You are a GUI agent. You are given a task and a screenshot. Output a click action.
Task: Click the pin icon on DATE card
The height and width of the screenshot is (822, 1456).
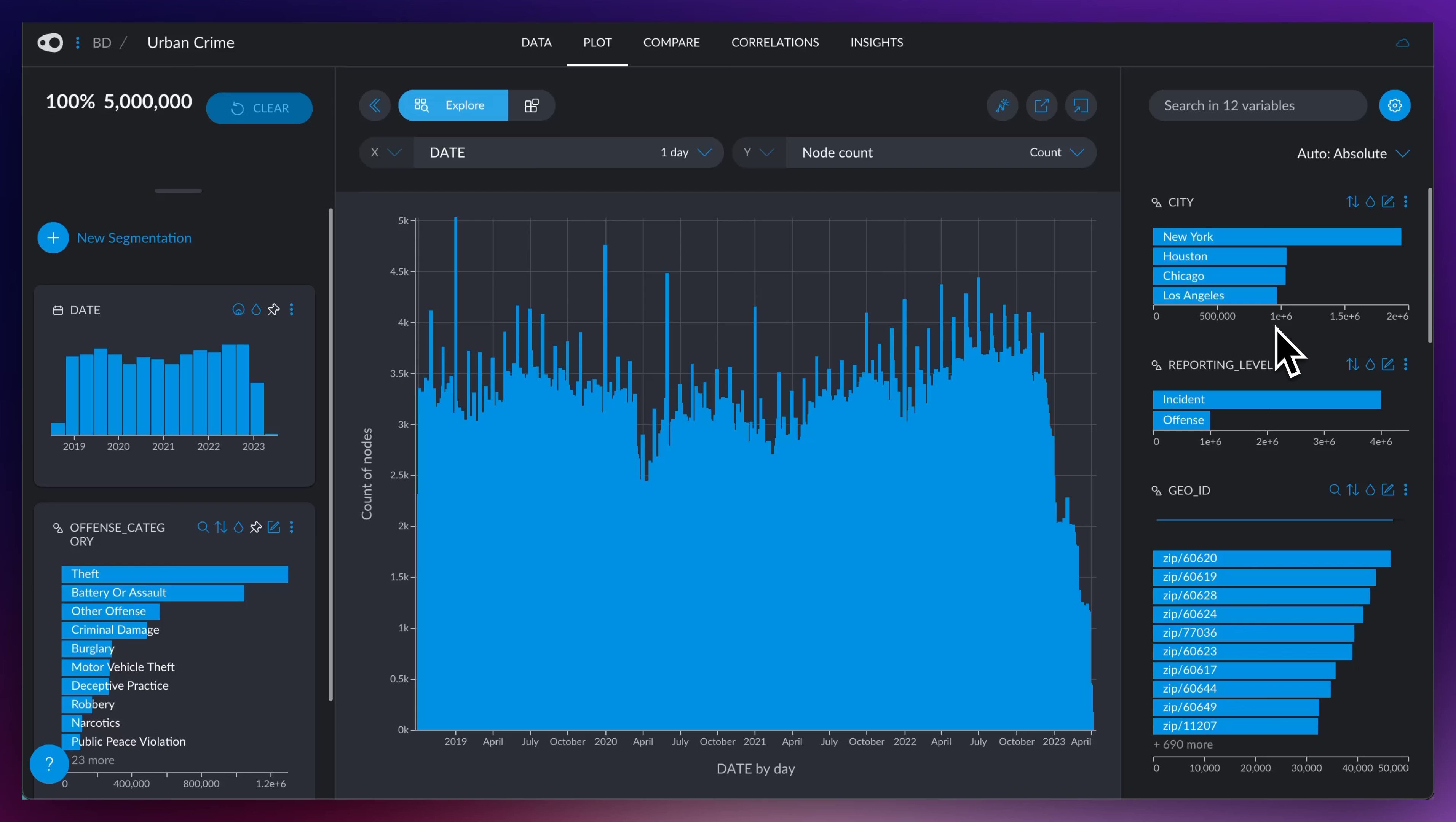[273, 310]
